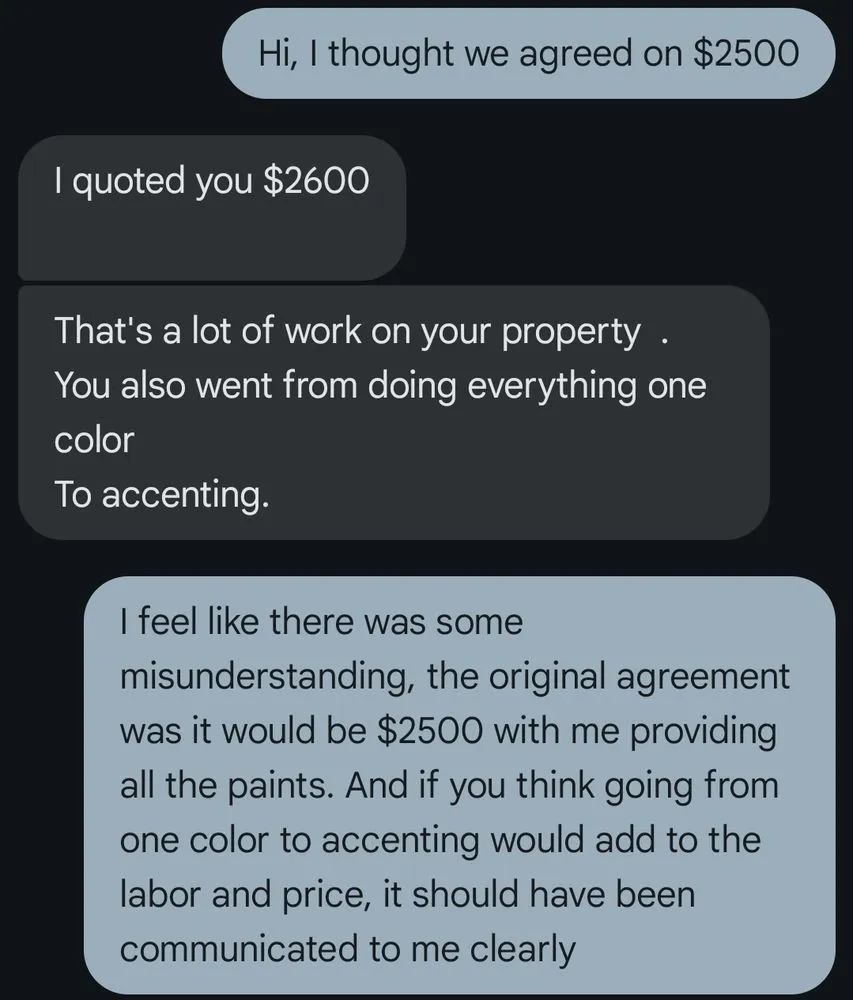Click "$2500" in the last outgoing message
The height and width of the screenshot is (1000, 853).
(x=429, y=731)
